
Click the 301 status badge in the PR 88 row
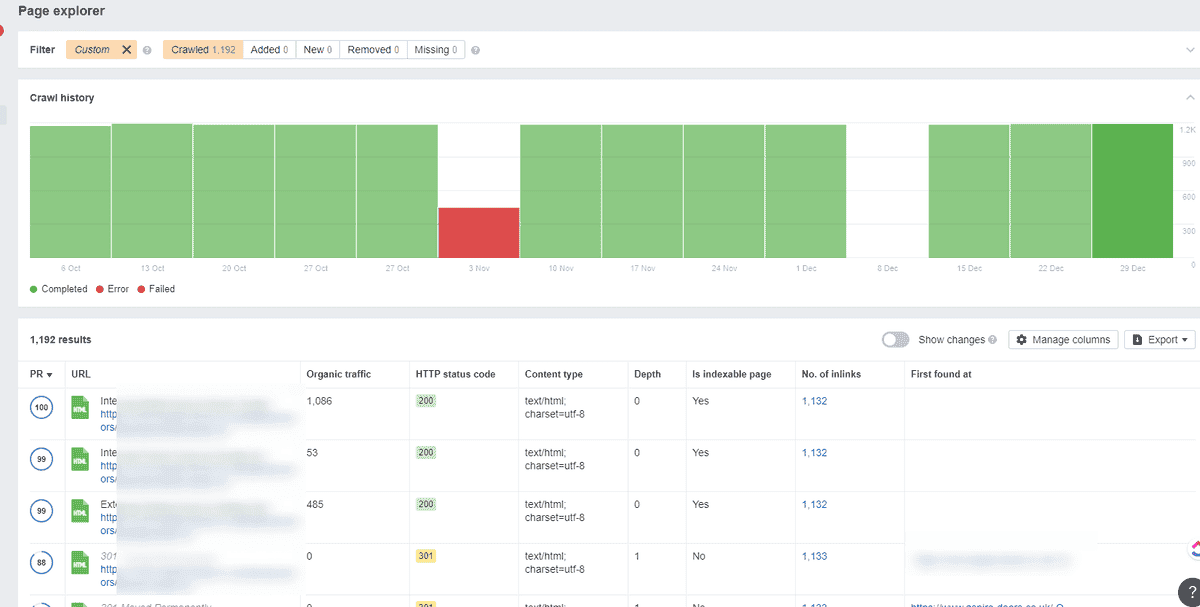pyautogui.click(x=426, y=556)
